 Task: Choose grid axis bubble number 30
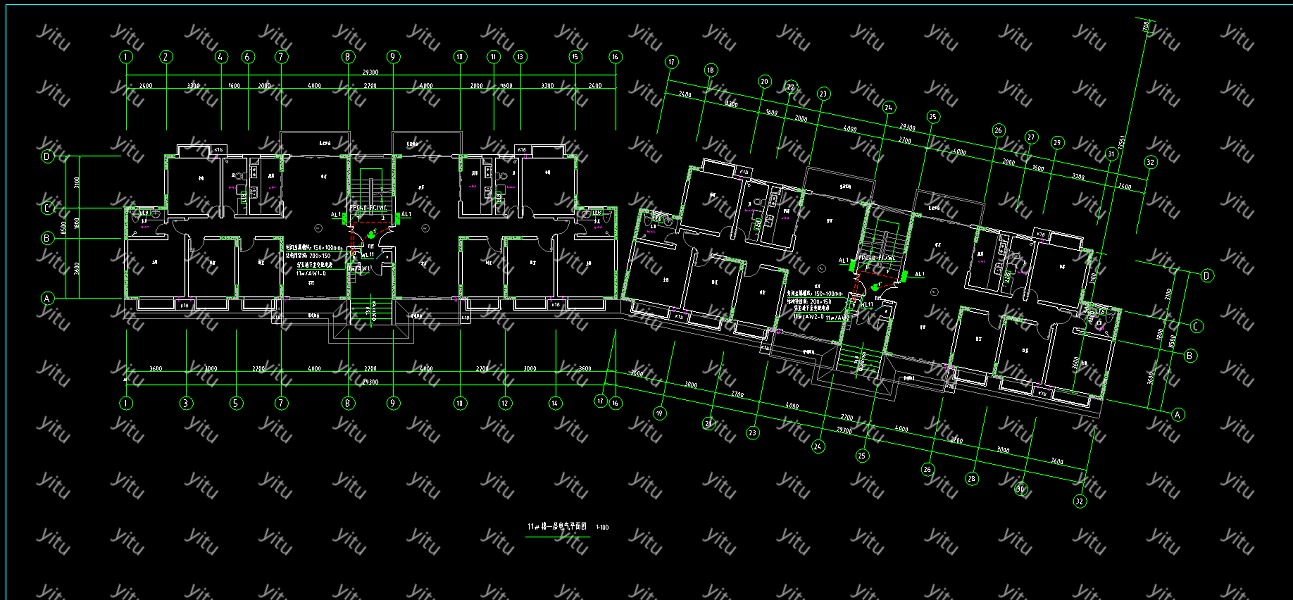point(1021,490)
